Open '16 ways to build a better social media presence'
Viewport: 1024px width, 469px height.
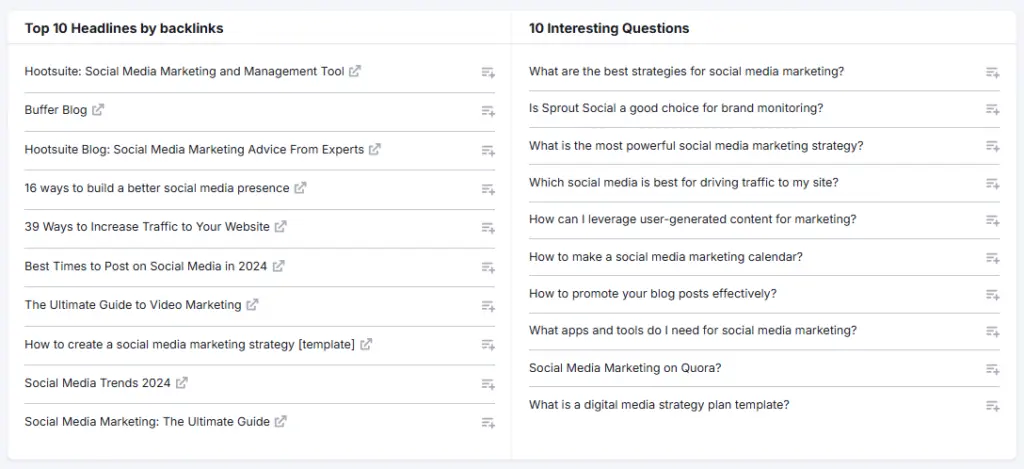pyautogui.click(x=157, y=188)
